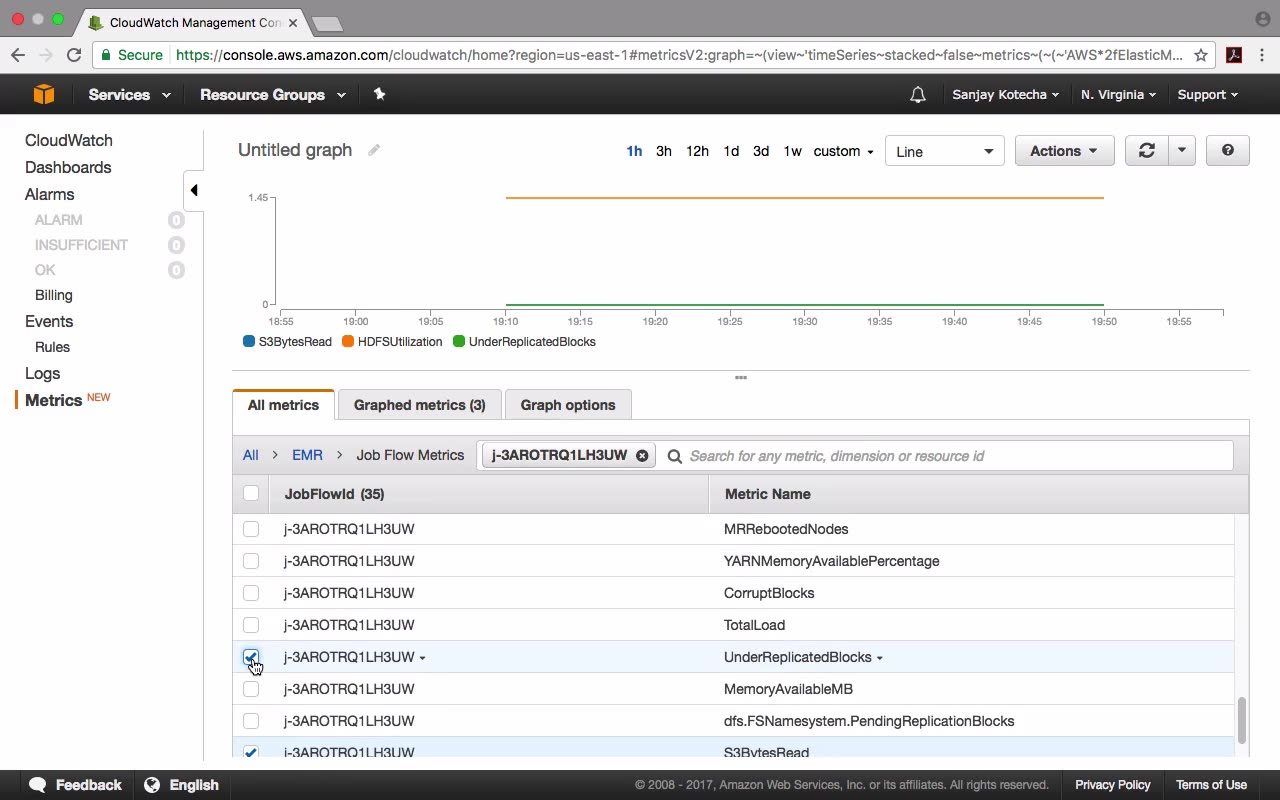Screen dimensions: 1280x800
Task: Open the custom time range dropdown
Action: 843,151
